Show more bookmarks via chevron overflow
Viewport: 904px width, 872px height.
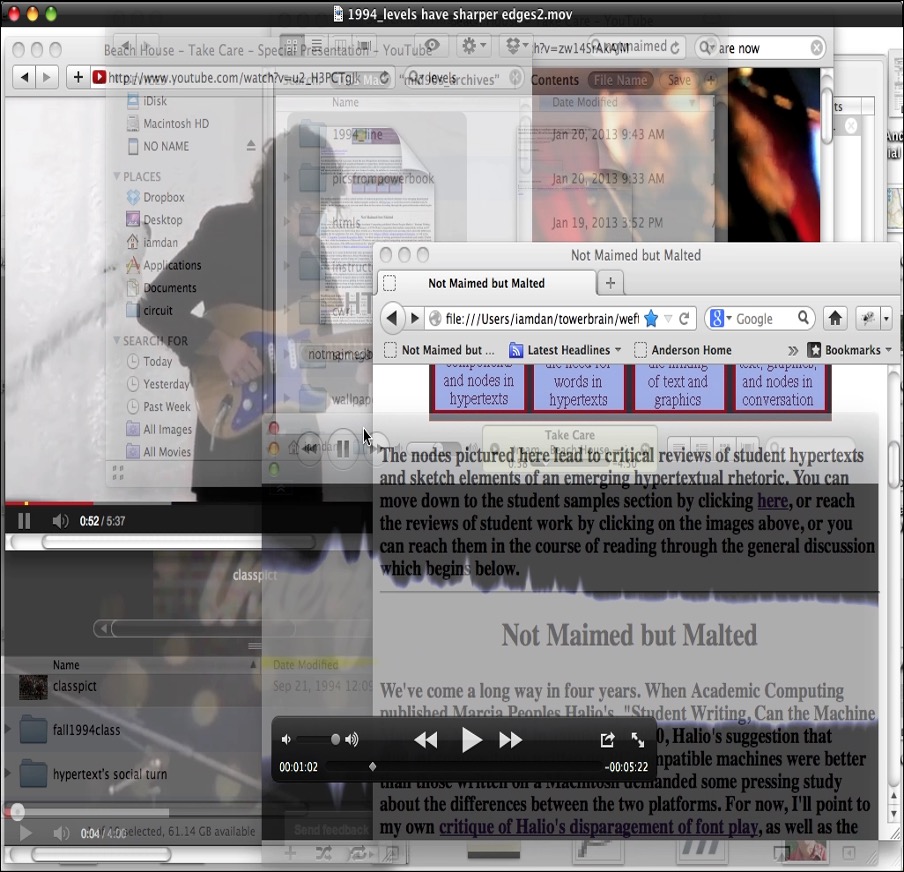(x=793, y=350)
